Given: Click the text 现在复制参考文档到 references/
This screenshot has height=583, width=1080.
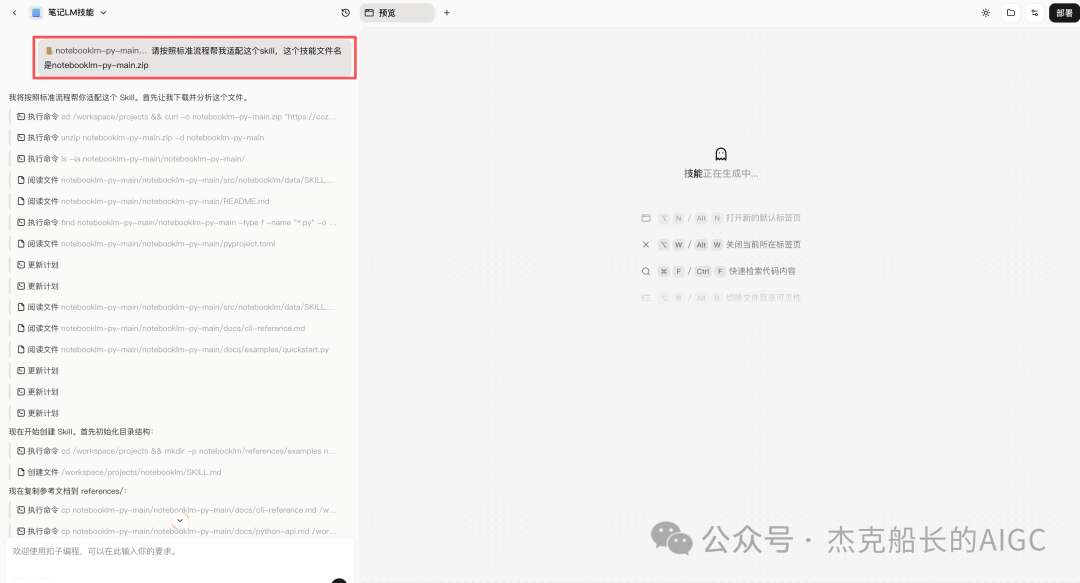Looking at the screenshot, I should pos(68,491).
